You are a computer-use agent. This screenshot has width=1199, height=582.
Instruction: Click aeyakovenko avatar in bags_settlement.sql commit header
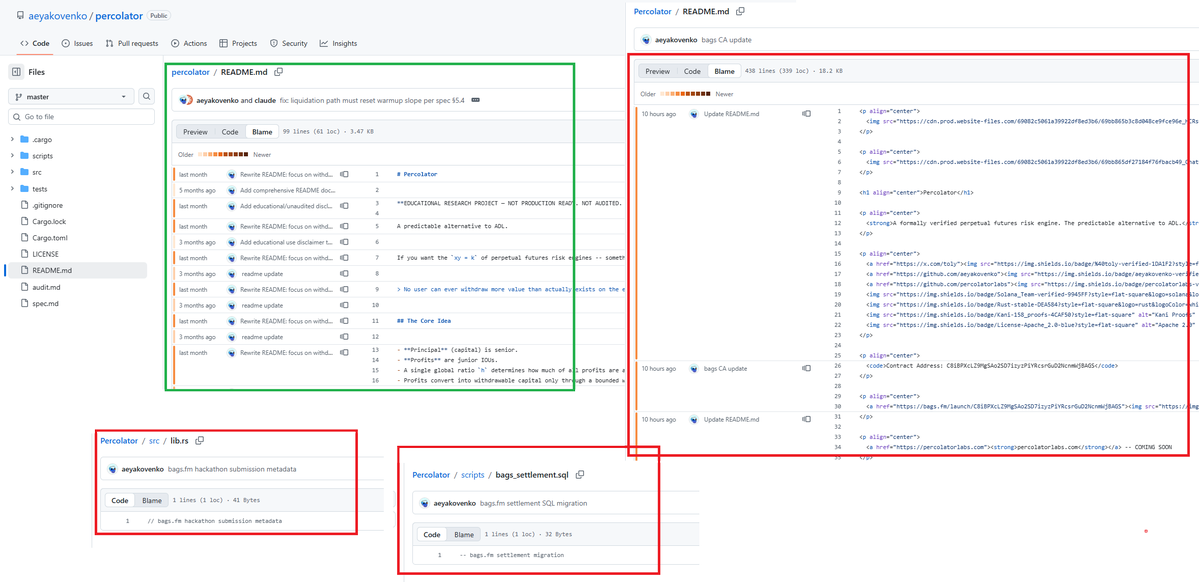tap(424, 503)
